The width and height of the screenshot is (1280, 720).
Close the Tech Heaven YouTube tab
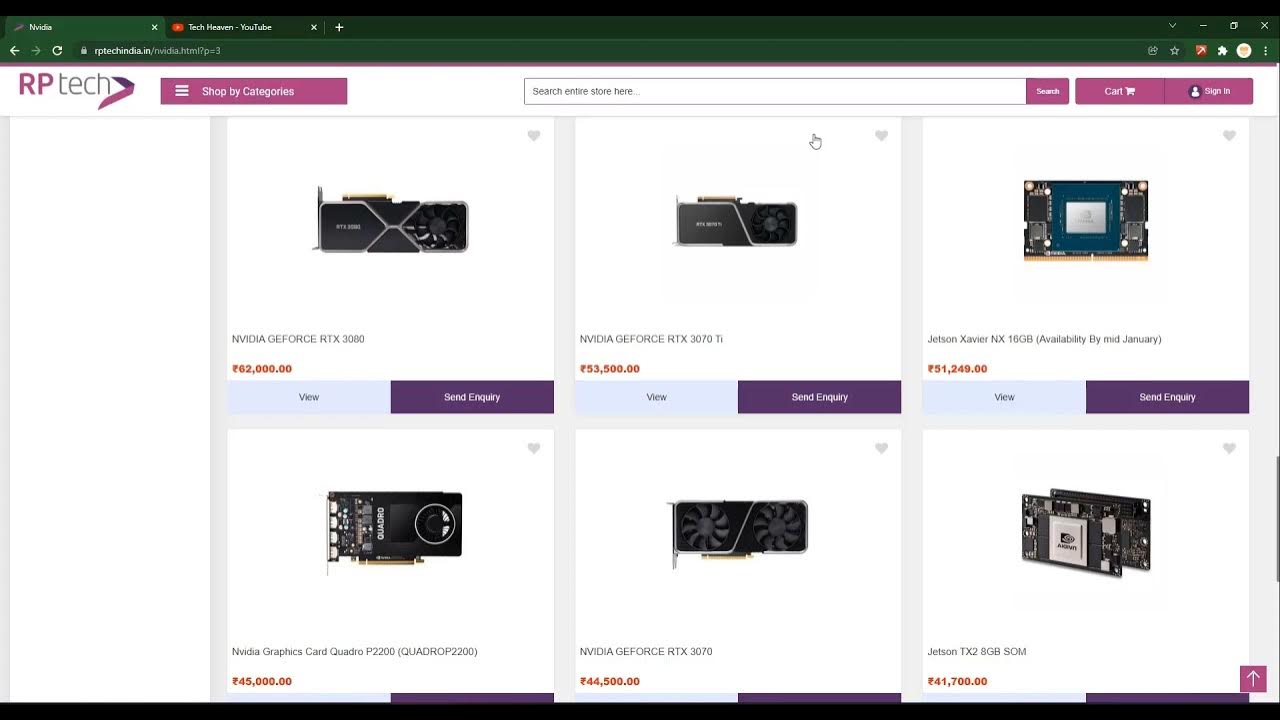click(314, 27)
